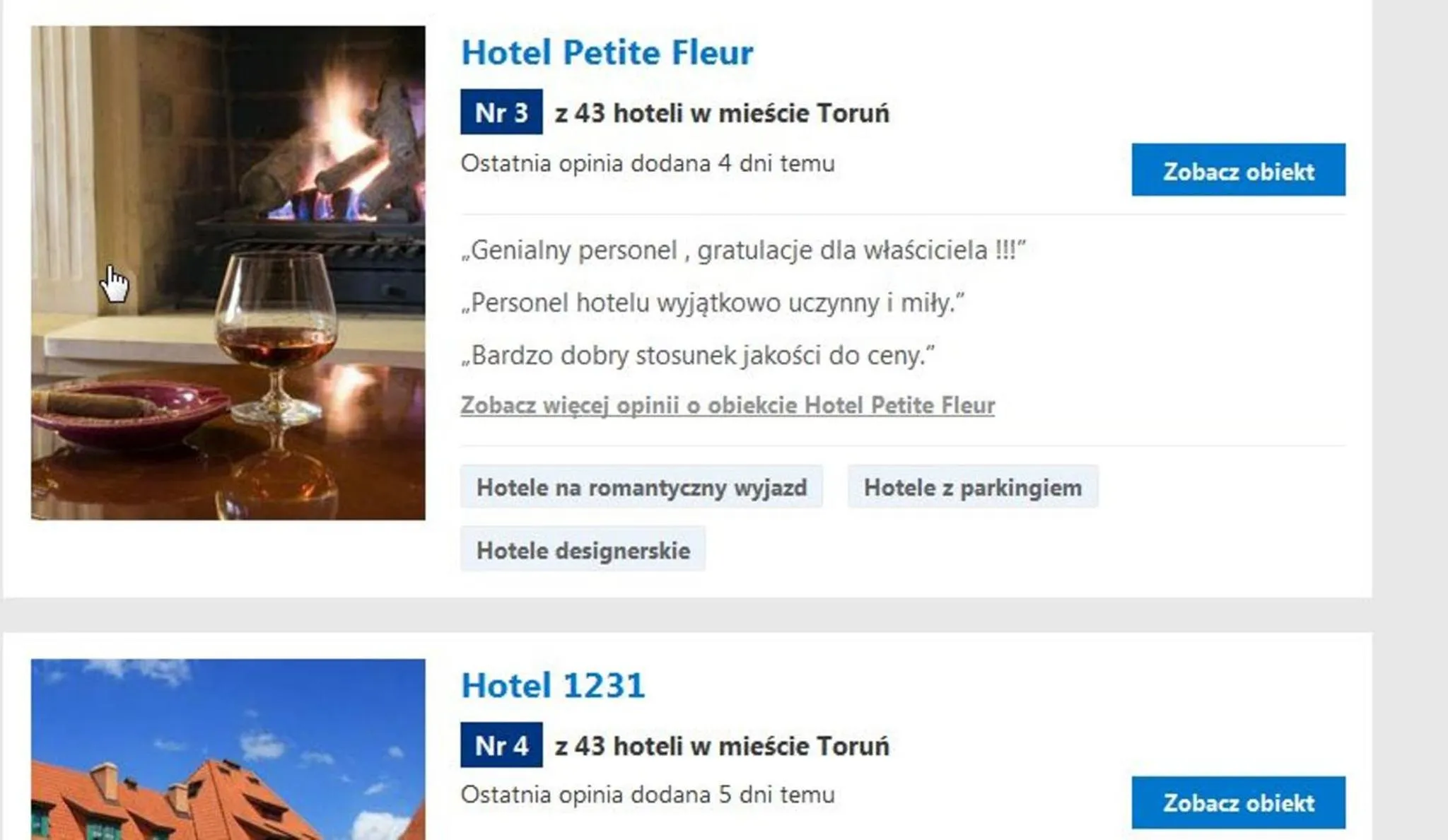This screenshot has height=840, width=1448.
Task: Click the Hotel Petite Fleur heading
Action: [607, 51]
